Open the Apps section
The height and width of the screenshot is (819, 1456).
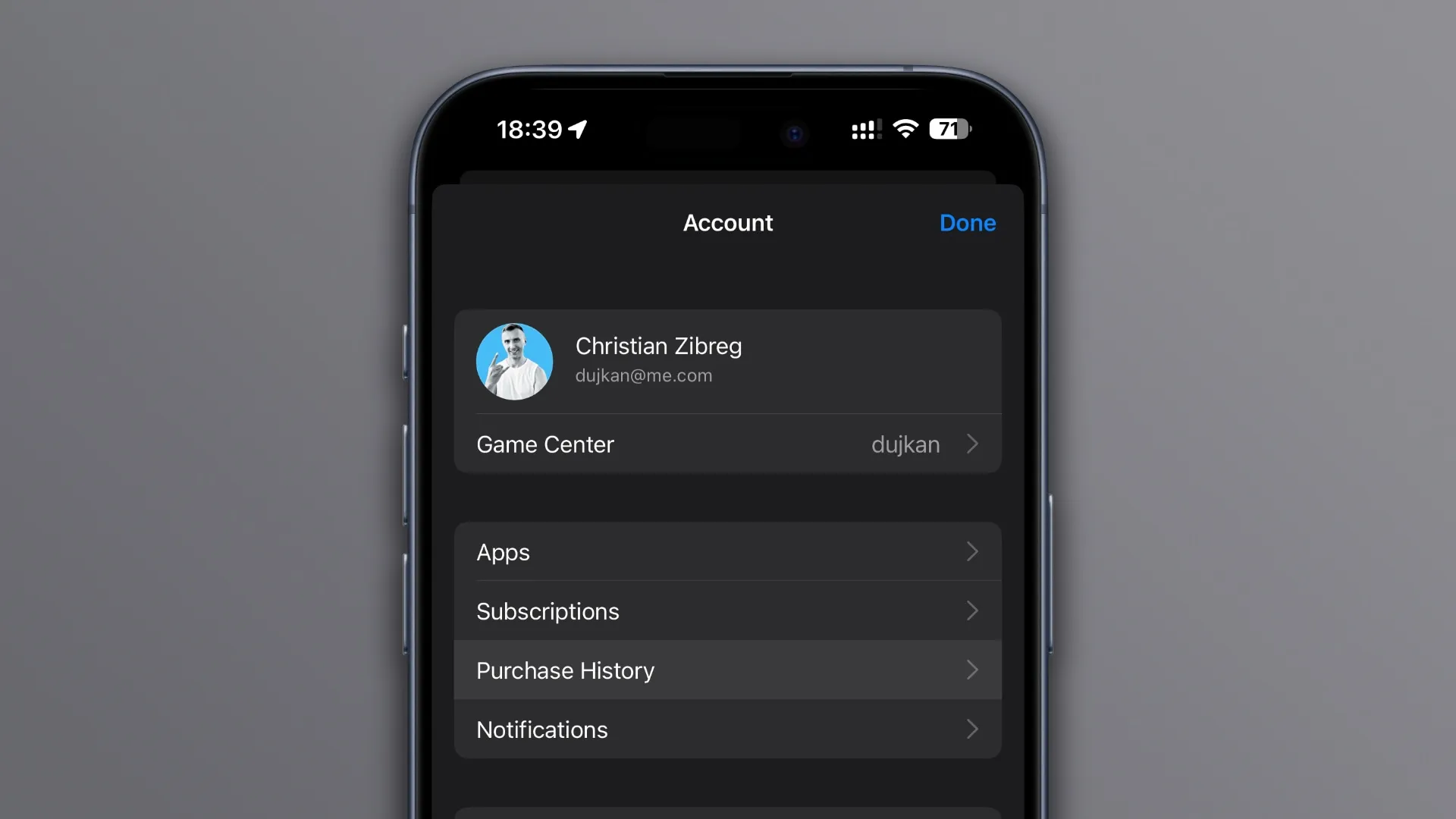pyautogui.click(x=728, y=551)
